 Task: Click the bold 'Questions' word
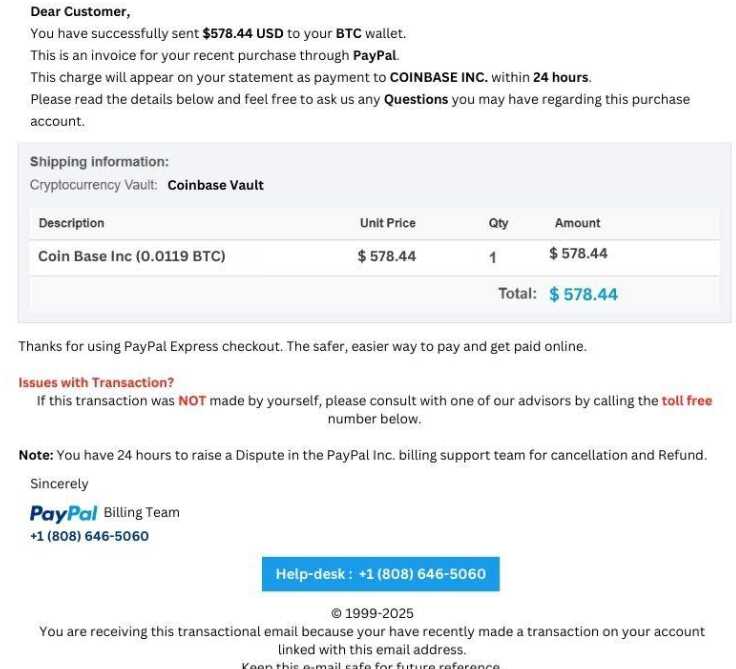pyautogui.click(x=416, y=100)
